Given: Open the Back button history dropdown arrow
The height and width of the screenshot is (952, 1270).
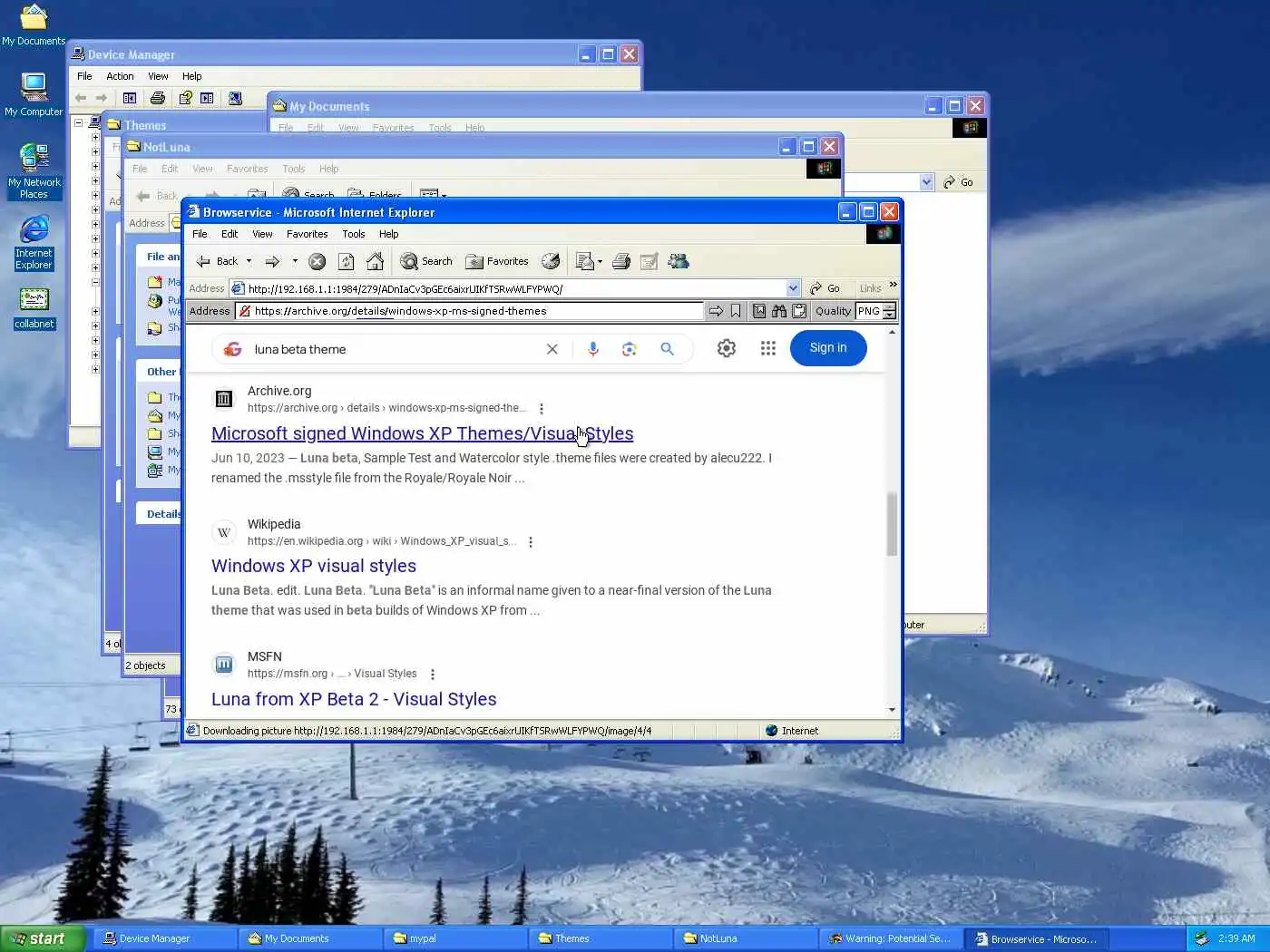Looking at the screenshot, I should click(249, 261).
